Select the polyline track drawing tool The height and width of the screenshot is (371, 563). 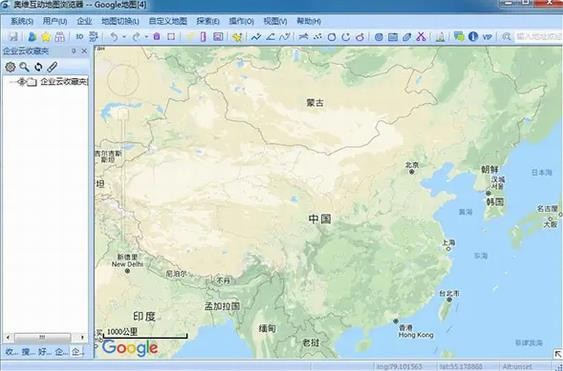(x=256, y=37)
